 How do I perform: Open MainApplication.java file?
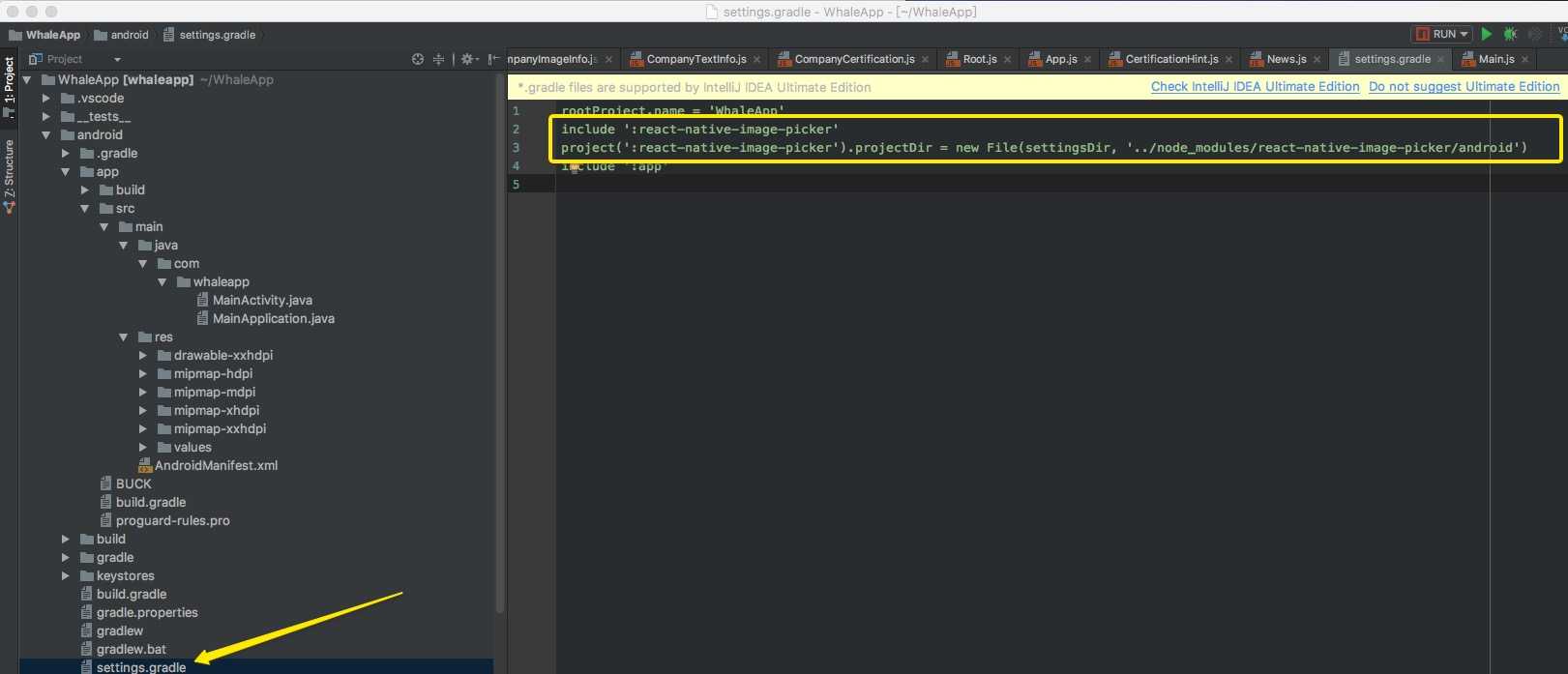pos(265,319)
